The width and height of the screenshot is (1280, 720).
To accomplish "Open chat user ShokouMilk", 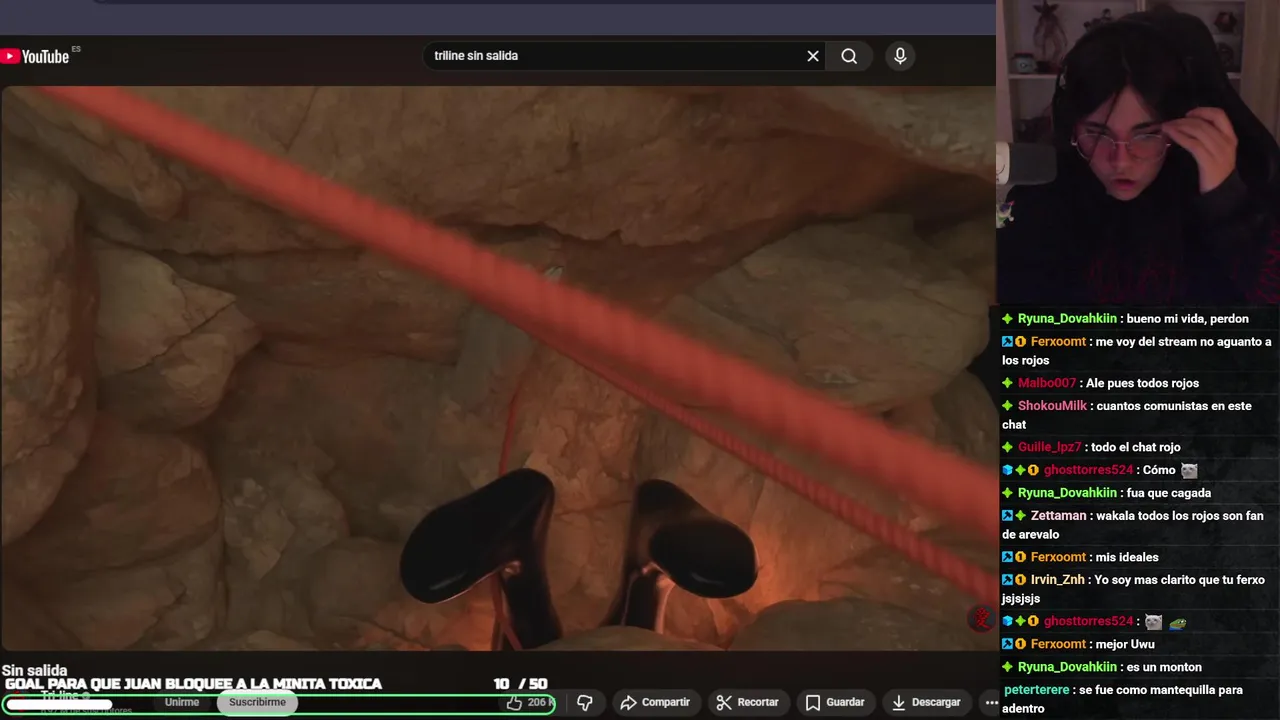I will coord(1052,406).
